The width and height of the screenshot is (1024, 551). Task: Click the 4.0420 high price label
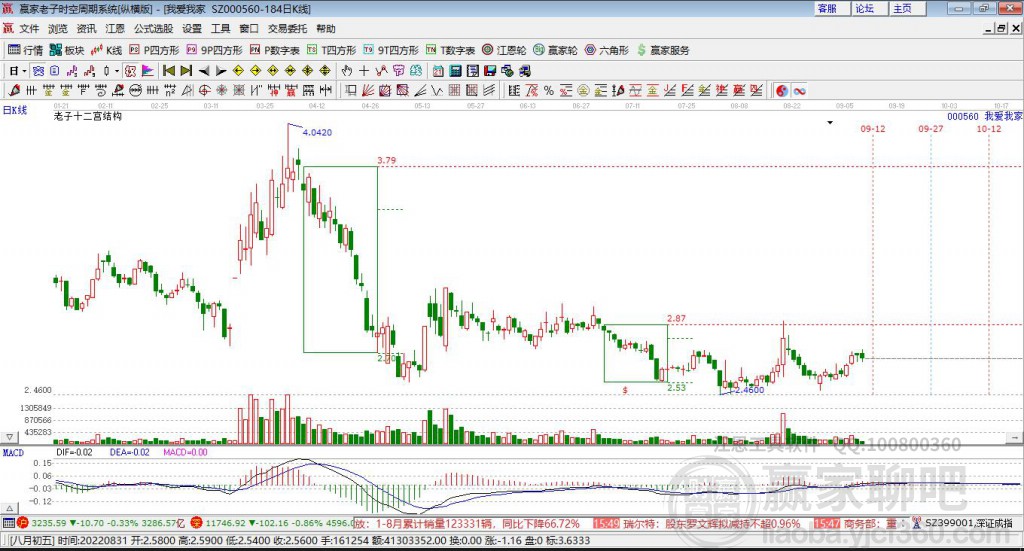point(317,133)
